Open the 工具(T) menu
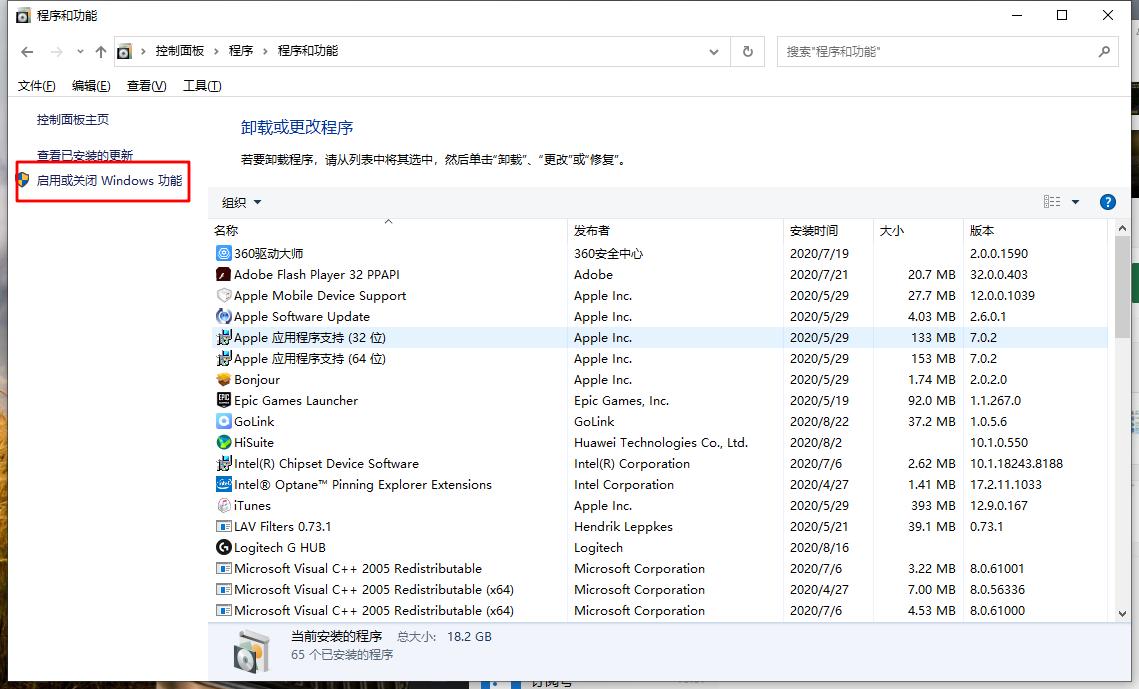The image size is (1139, 689). (x=202, y=86)
